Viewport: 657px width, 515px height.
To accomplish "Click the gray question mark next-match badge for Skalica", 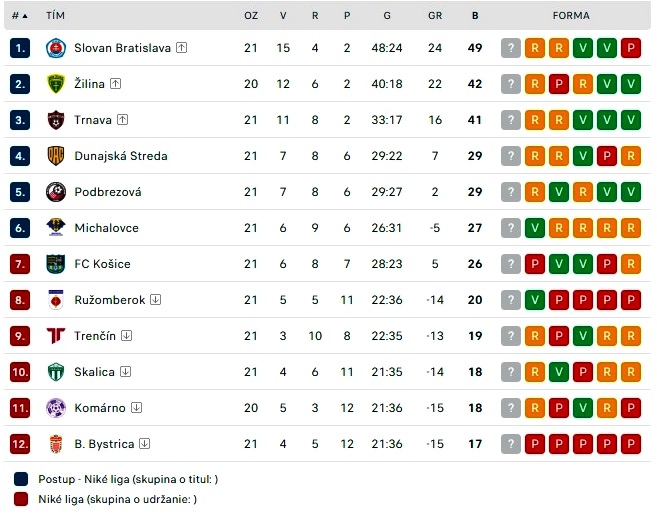I will (511, 372).
